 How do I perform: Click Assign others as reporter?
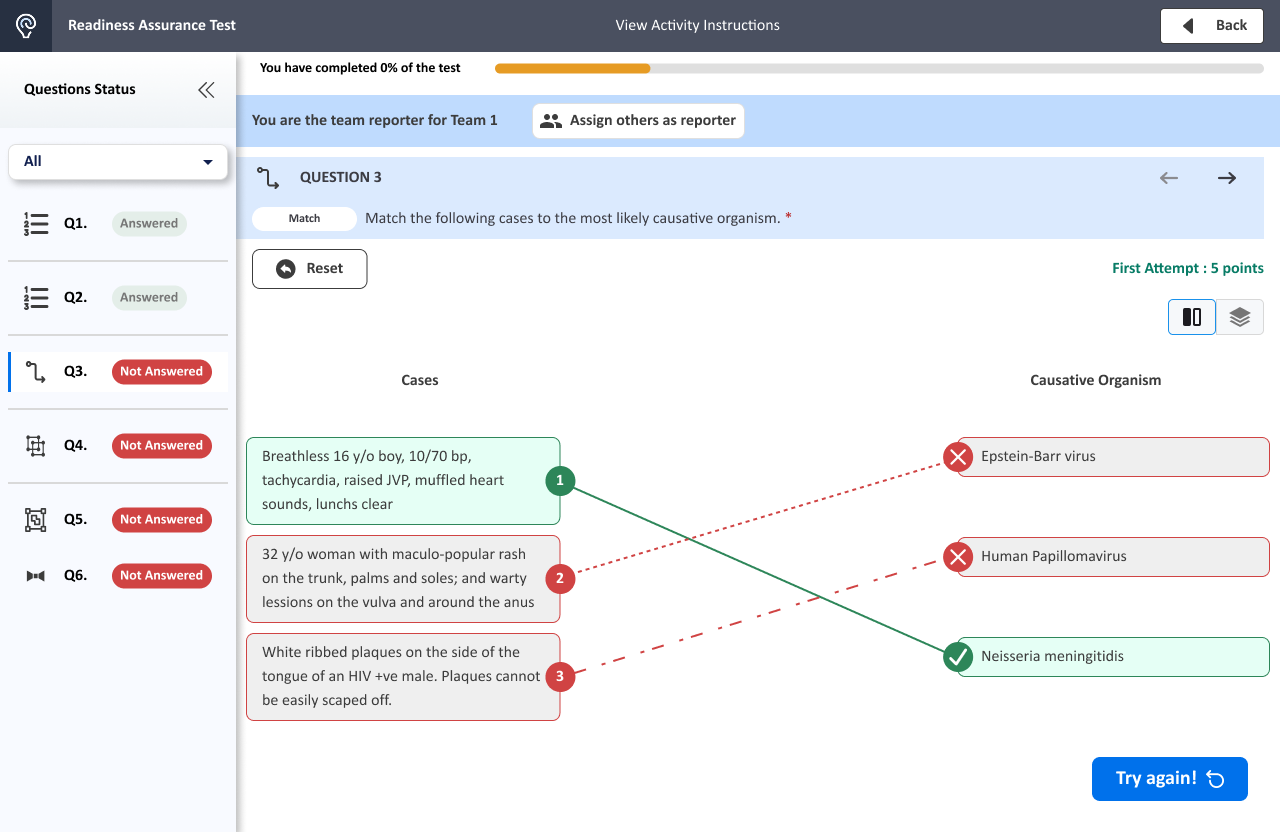point(639,121)
